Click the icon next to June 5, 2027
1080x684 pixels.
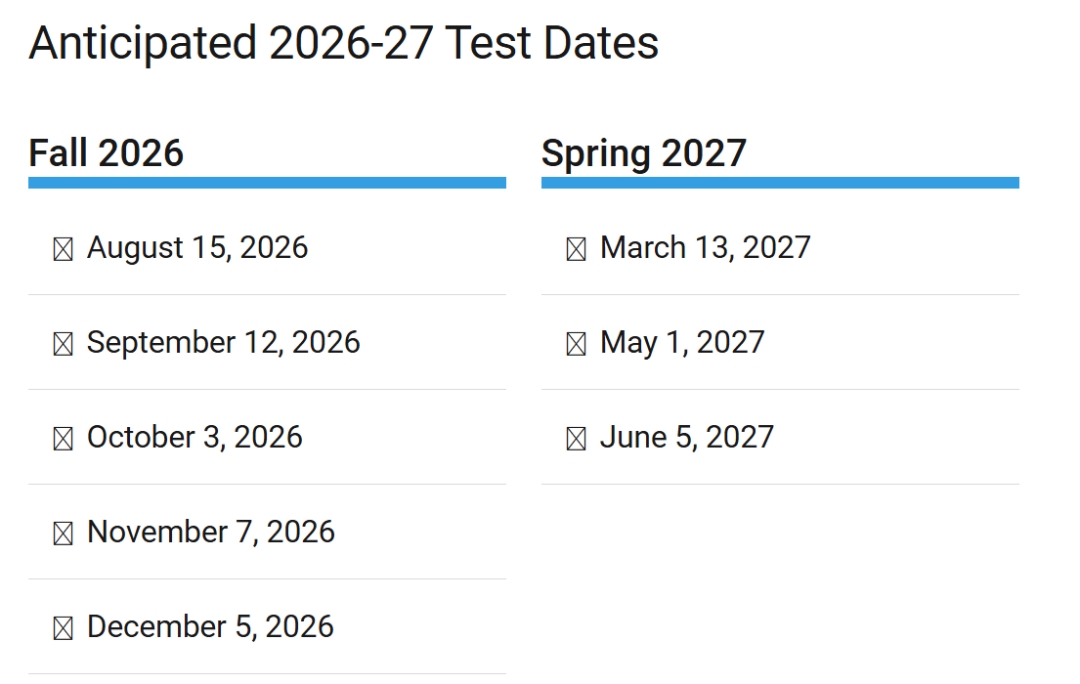[x=576, y=440]
